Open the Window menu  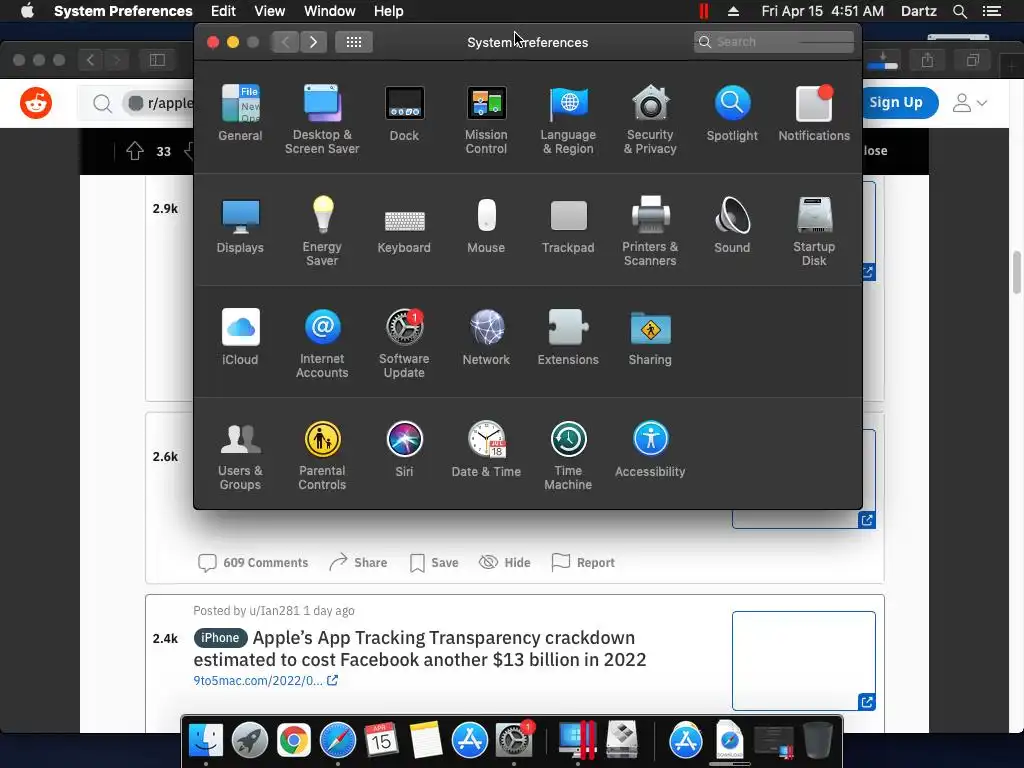330,11
